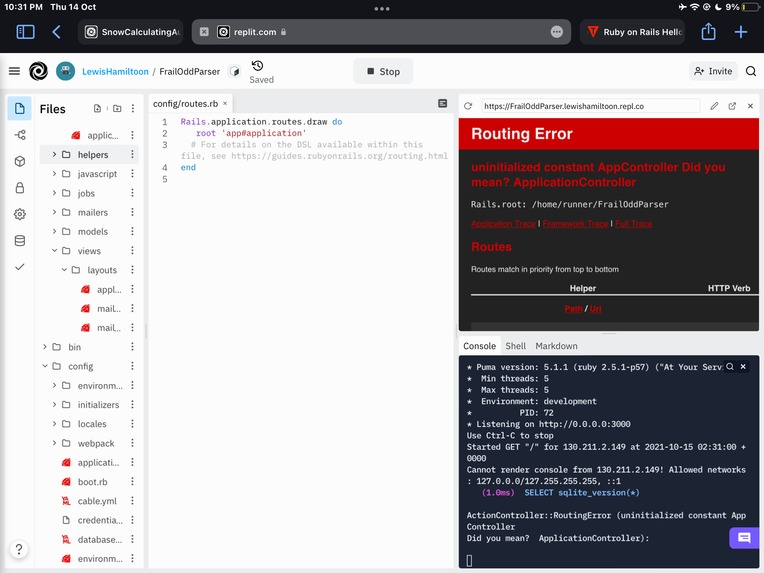764x573 pixels.
Task: Collapse the layouts folder
Action: pos(64,269)
